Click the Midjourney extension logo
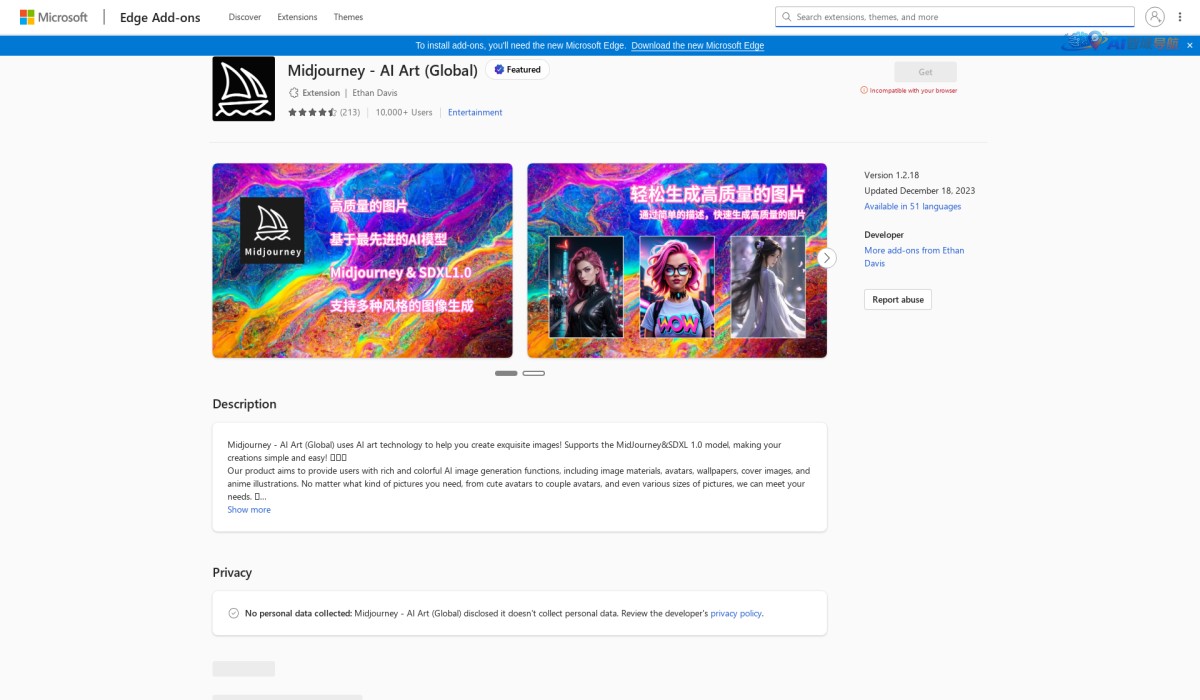 click(x=243, y=88)
